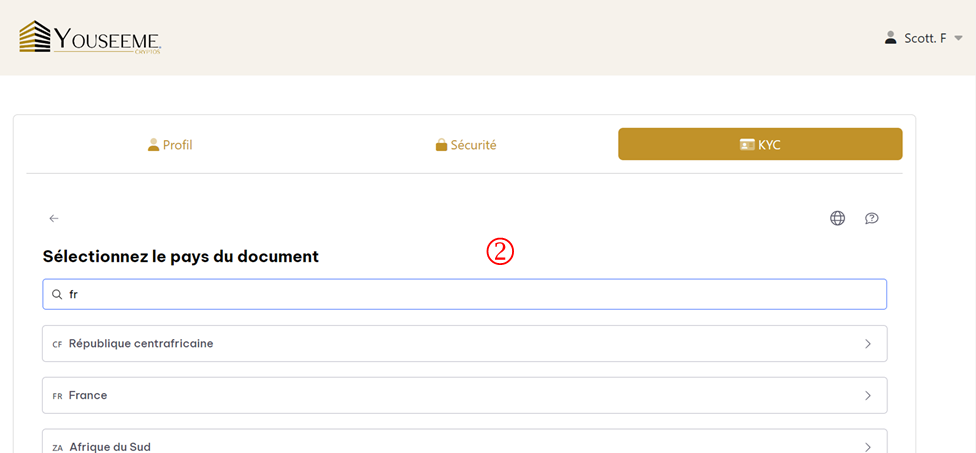
Task: Open the language selector globe icon
Action: [837, 218]
